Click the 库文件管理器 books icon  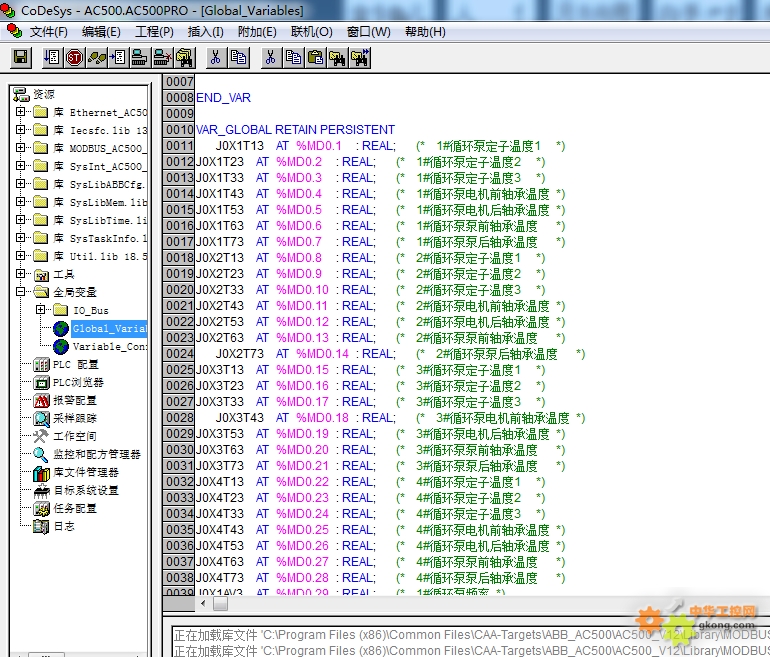tap(41, 472)
